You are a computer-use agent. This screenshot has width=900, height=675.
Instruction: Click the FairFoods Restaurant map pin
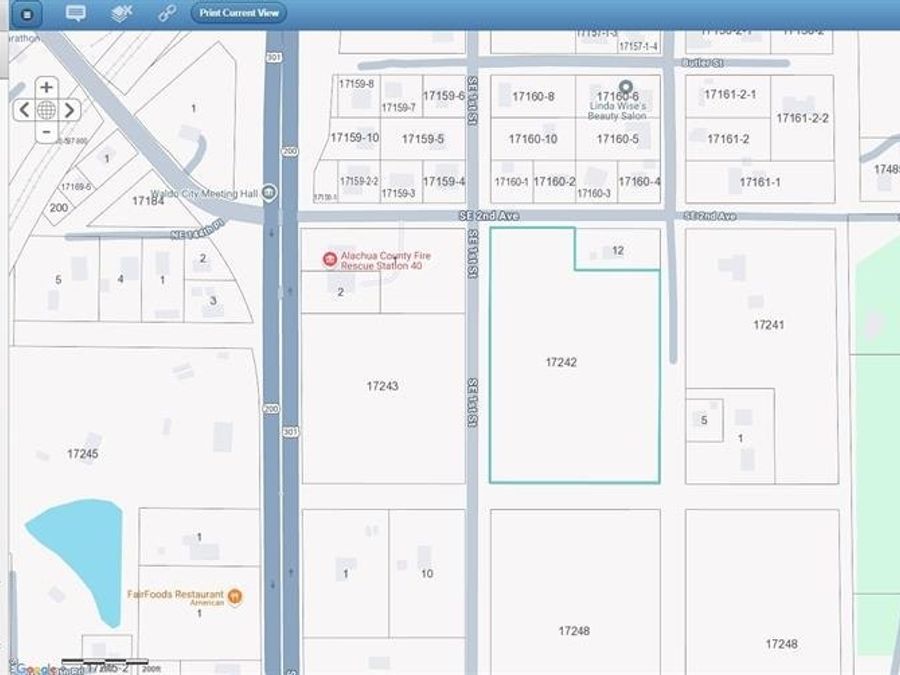(x=235, y=597)
